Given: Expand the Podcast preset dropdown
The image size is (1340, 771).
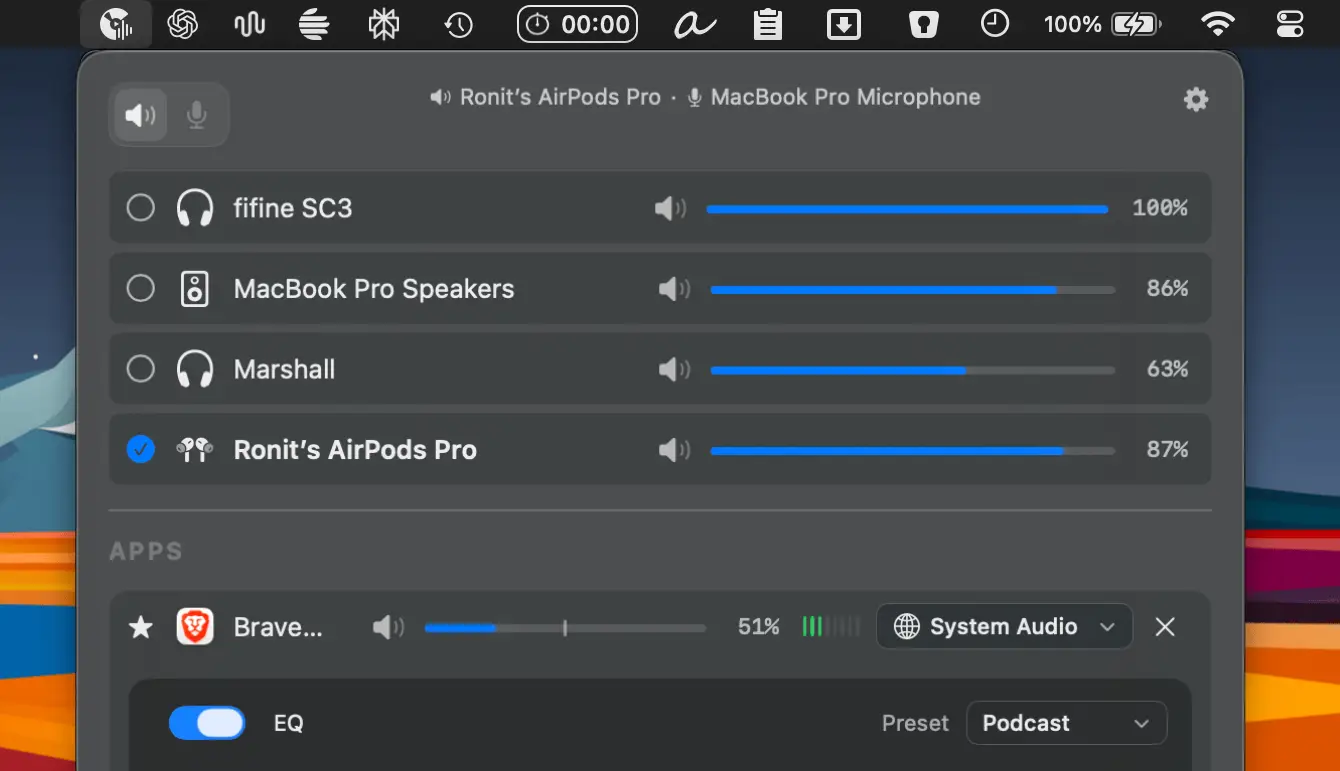Looking at the screenshot, I should (1066, 723).
